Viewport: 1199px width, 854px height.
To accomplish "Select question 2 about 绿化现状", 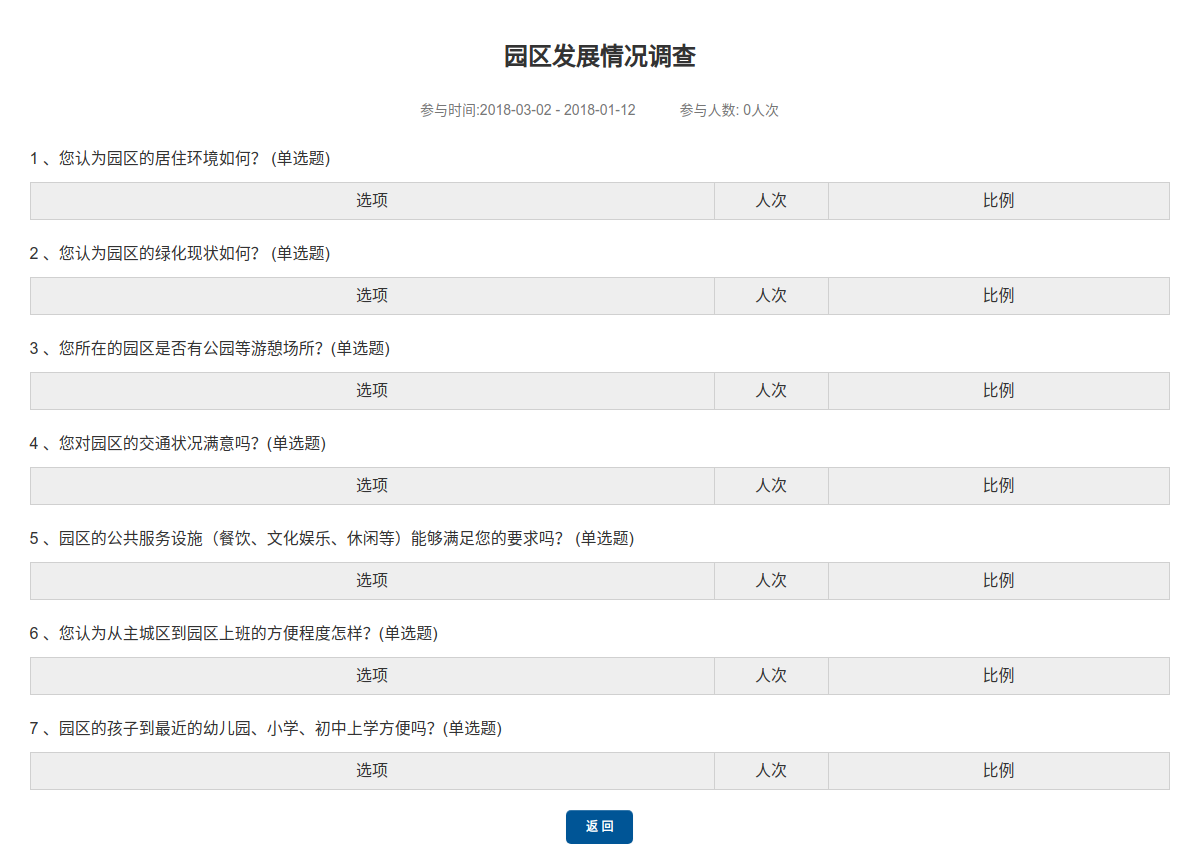I will tap(180, 253).
